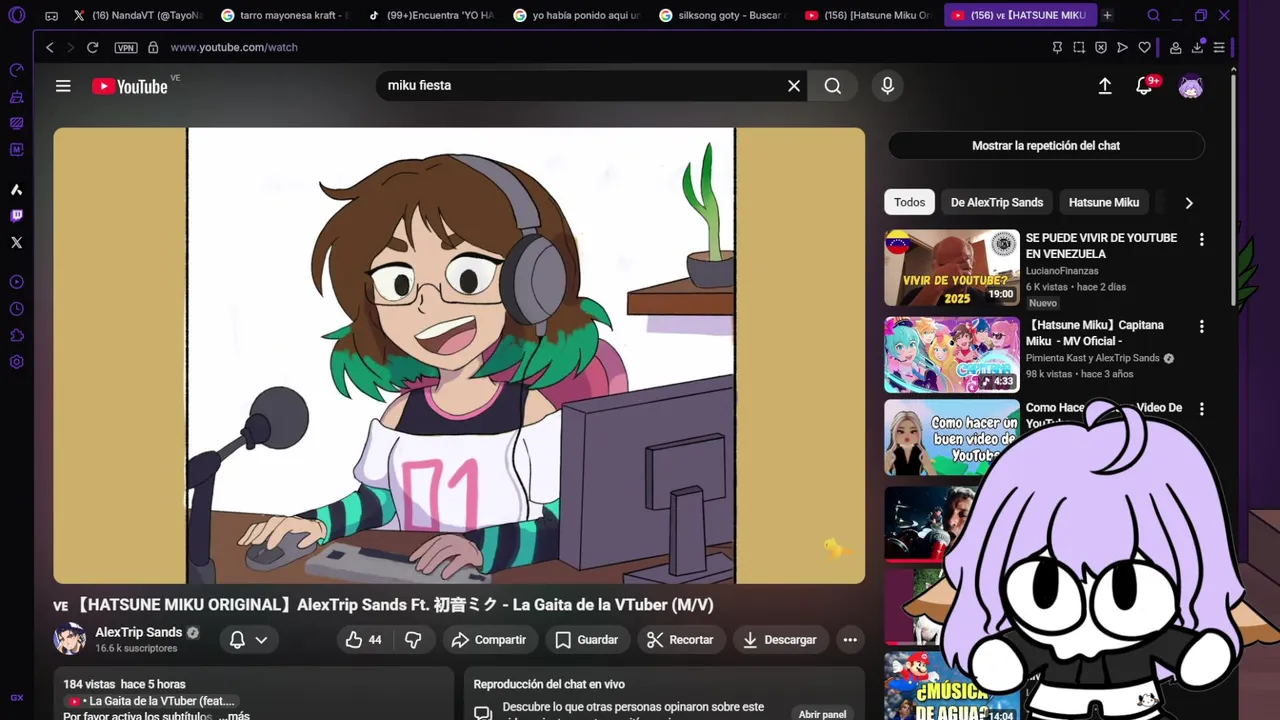This screenshot has height=720, width=1280.
Task: Switch to the 'silksong goty' tab
Action: click(x=723, y=15)
